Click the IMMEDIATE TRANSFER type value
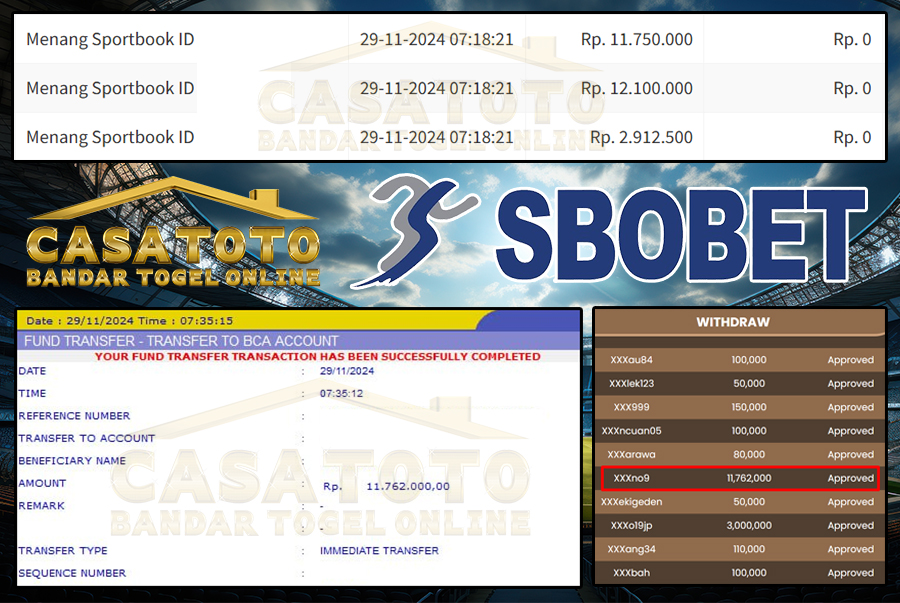Viewport: 900px width, 603px height. tap(379, 551)
